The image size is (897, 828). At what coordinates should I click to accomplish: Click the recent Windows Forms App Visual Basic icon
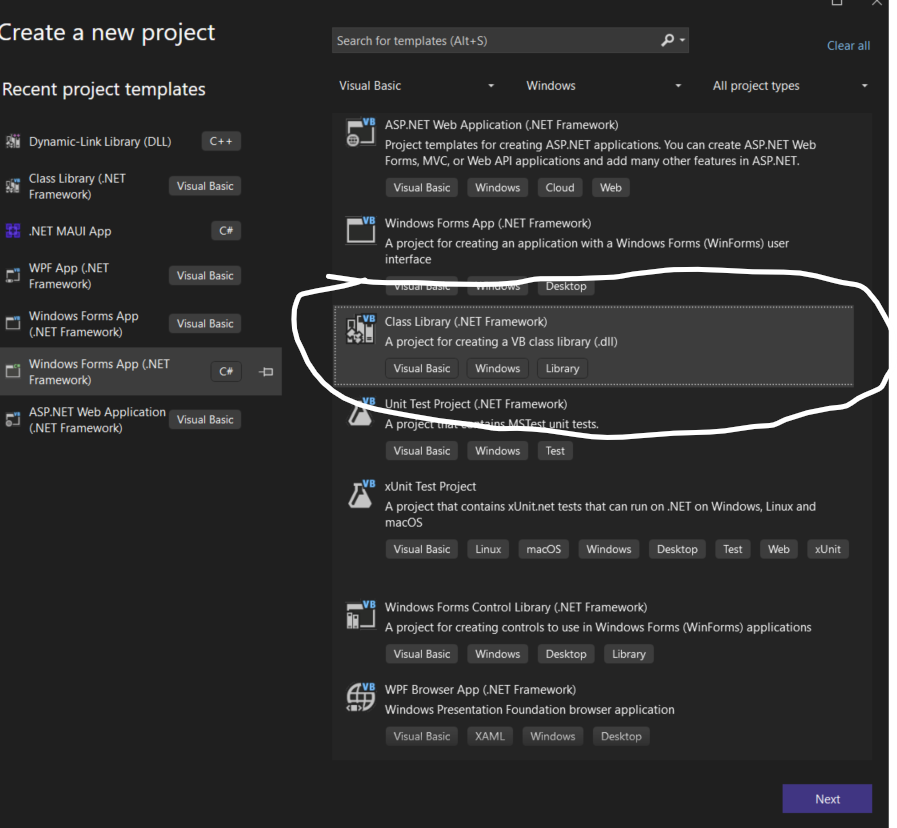13,323
